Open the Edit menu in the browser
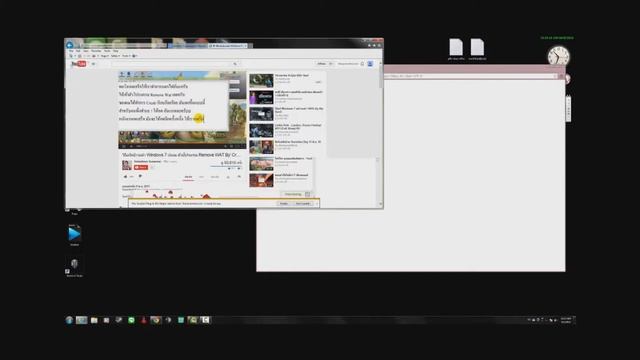The image size is (640, 360). click(x=78, y=51)
